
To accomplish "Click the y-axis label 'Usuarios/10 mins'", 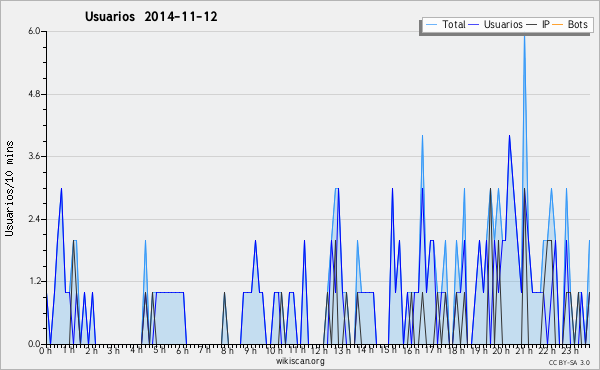I will 9,188.
